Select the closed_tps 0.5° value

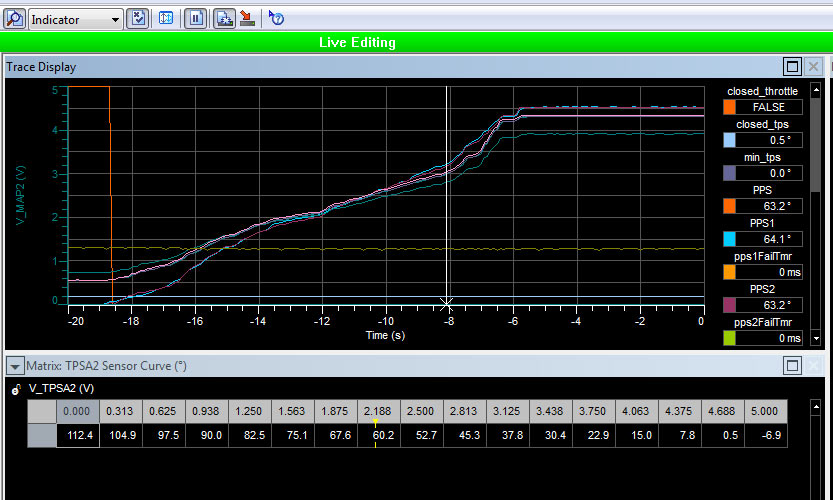[x=769, y=140]
